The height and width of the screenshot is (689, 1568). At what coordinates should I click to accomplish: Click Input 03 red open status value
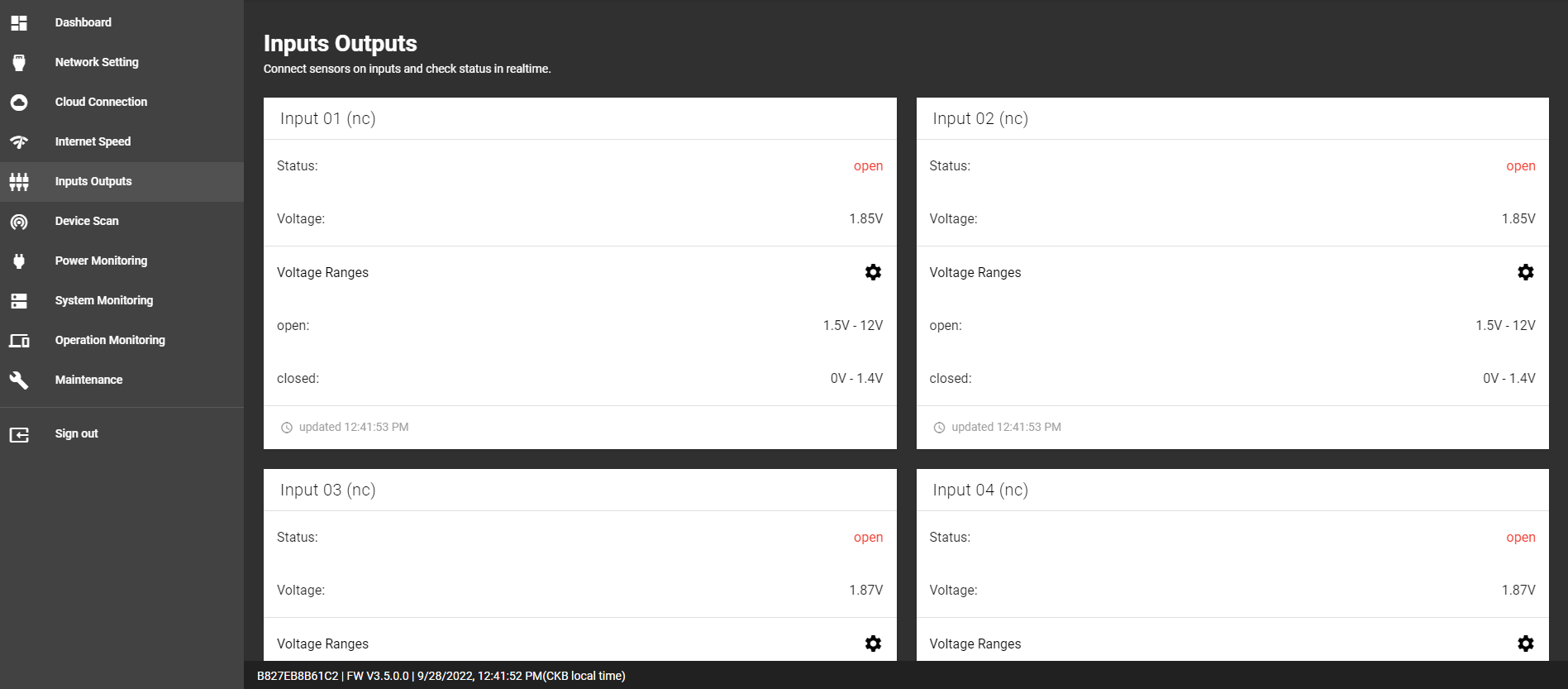(868, 538)
